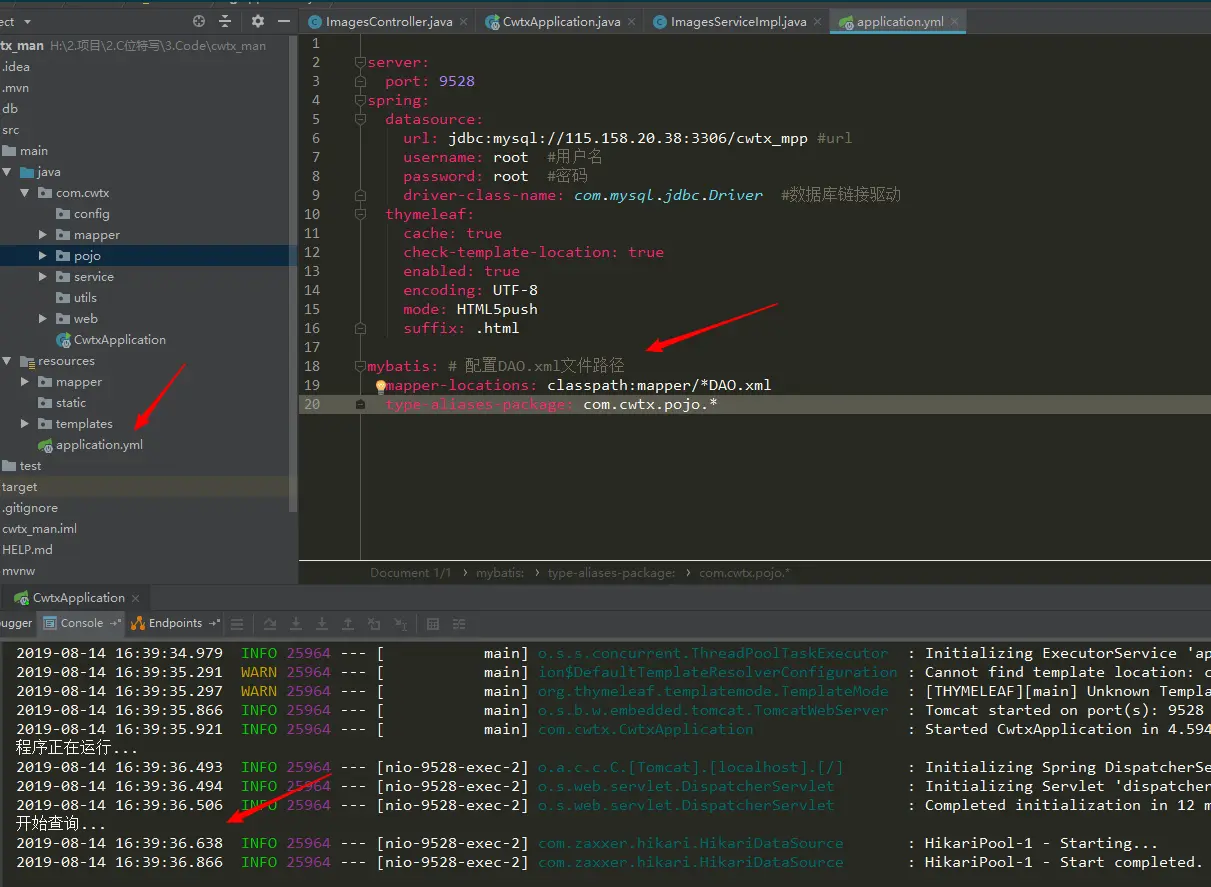Click the com.cwtx.pojo.* breadcrumb
Screen dimensions: 1211x887
745,573
